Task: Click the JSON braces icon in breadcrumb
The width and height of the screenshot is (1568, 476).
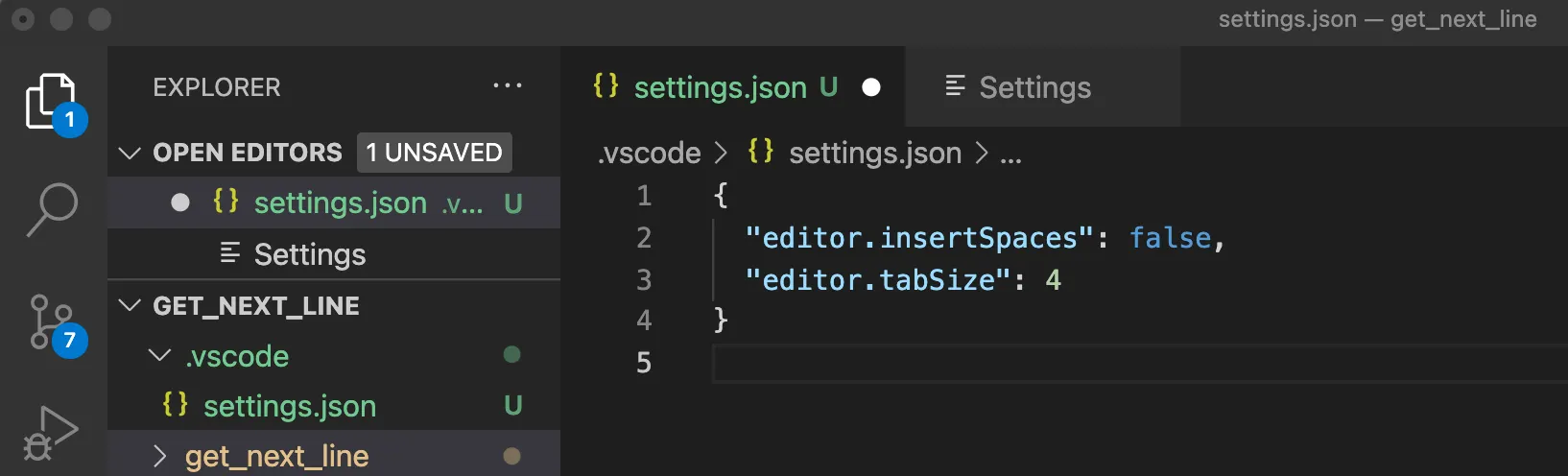Action: [x=761, y=152]
